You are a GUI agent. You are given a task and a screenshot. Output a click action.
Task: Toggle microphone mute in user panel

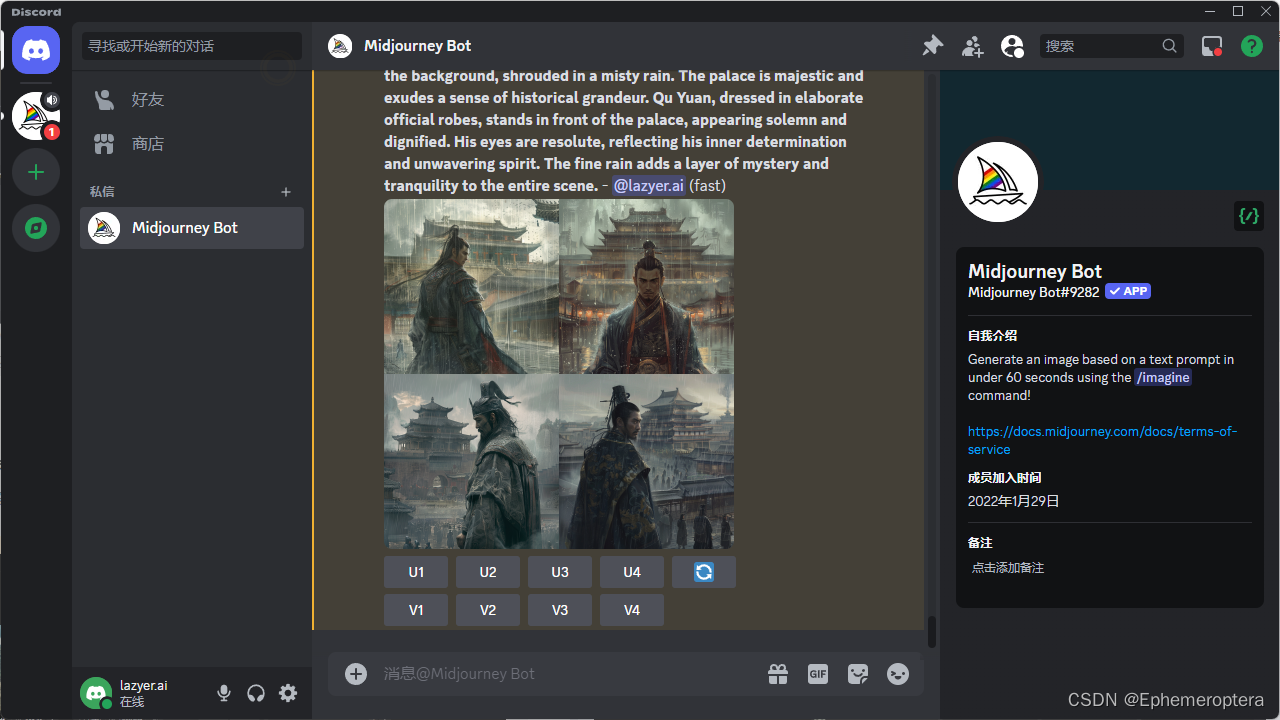(x=224, y=693)
